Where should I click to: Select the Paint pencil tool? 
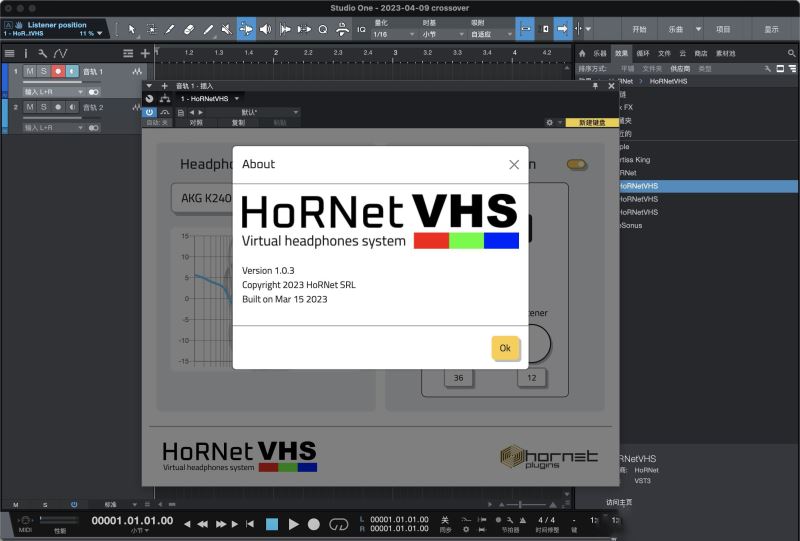170,30
